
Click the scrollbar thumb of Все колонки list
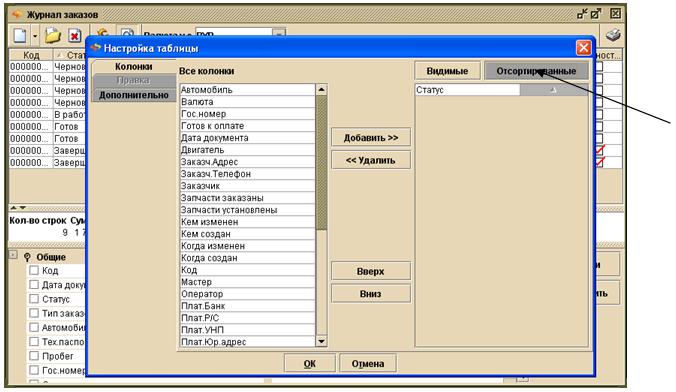(x=321, y=163)
